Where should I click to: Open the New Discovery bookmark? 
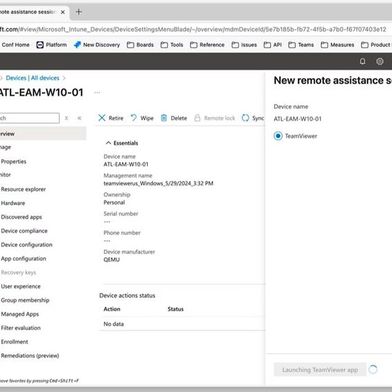97,45
